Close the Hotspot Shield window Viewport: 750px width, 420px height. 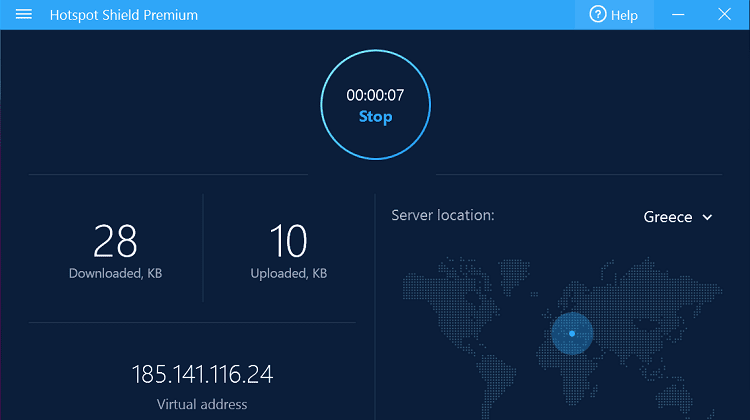(724, 14)
